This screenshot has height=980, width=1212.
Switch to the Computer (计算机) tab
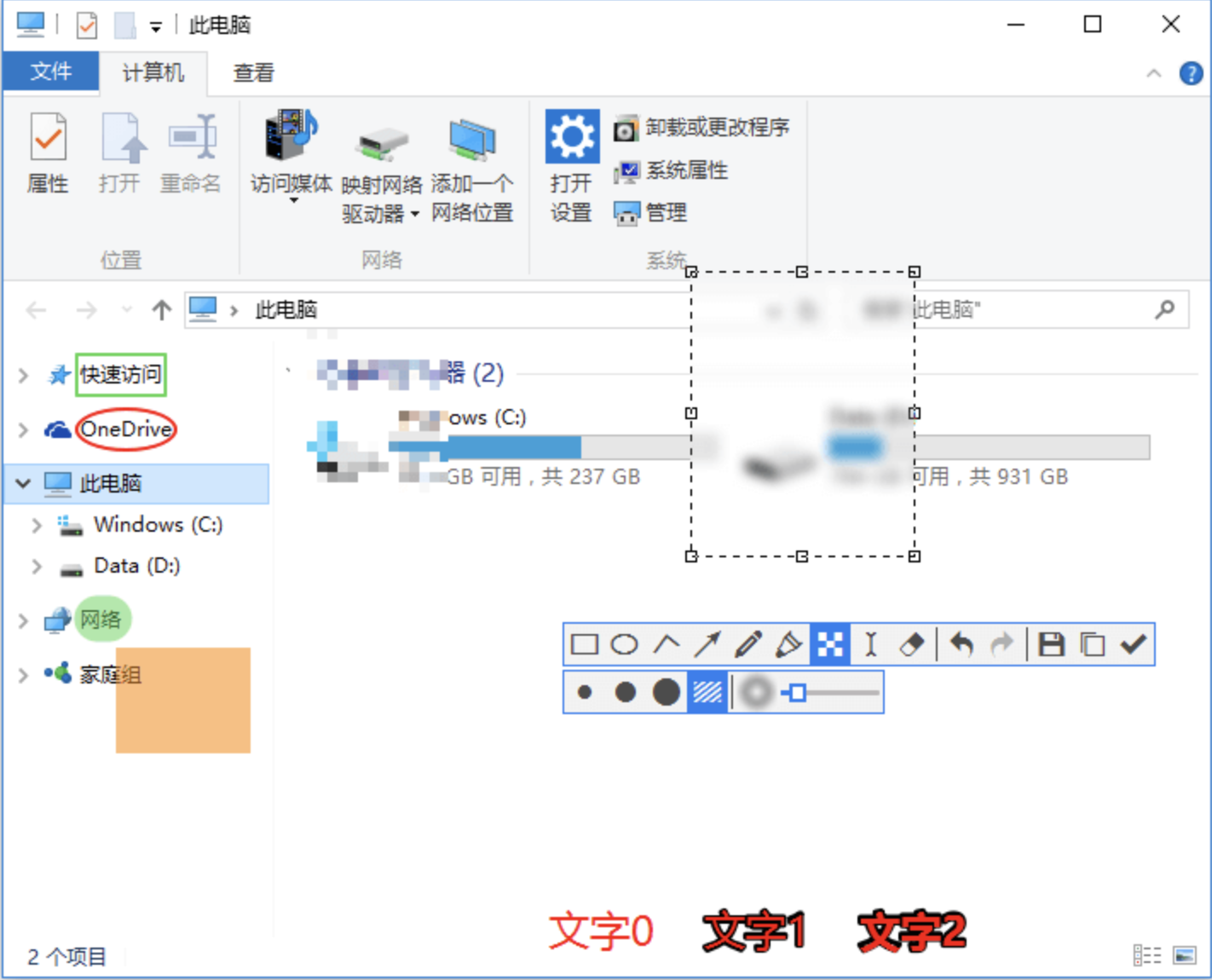(x=153, y=72)
